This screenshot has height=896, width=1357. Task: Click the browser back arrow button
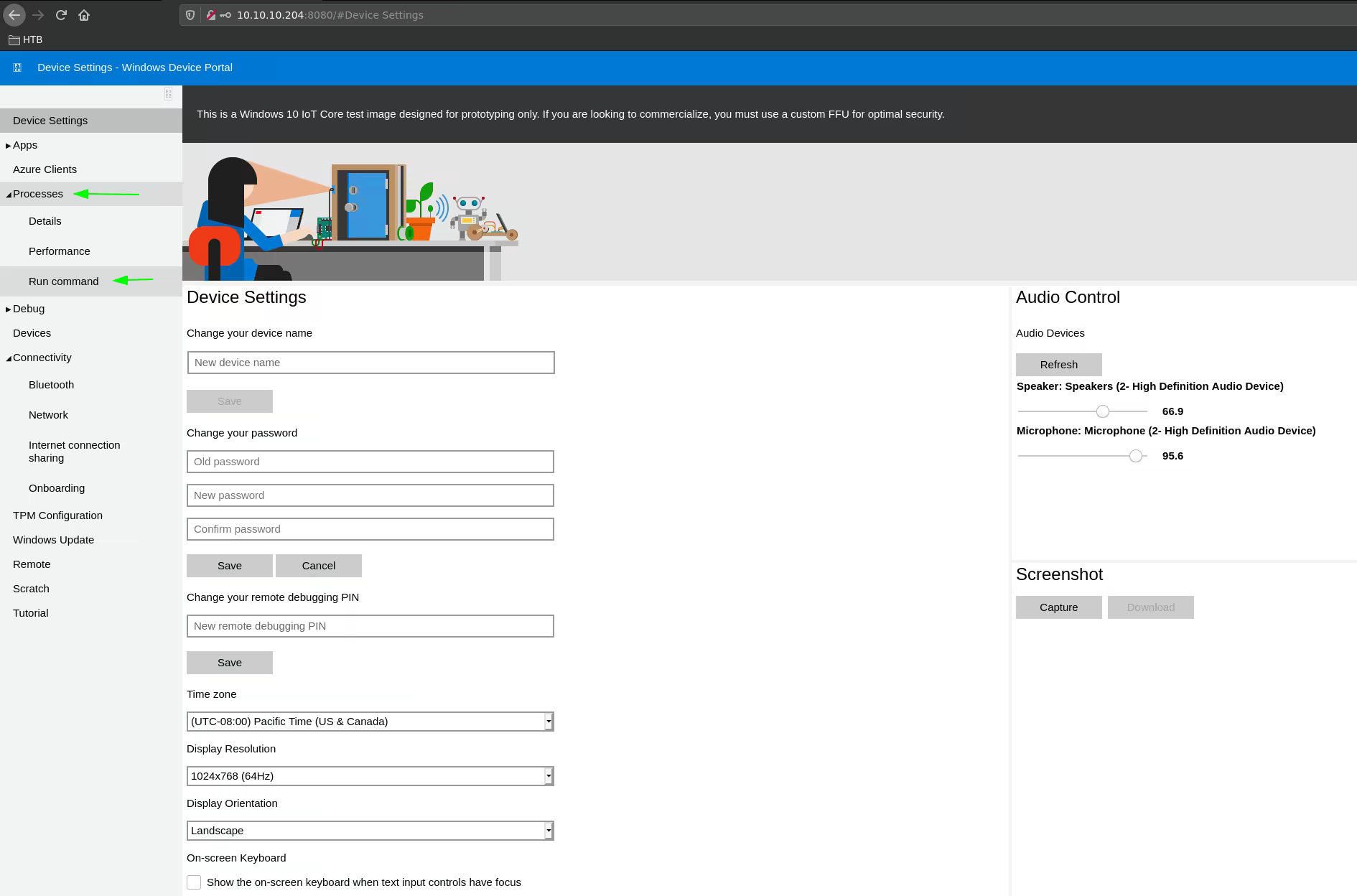[14, 15]
